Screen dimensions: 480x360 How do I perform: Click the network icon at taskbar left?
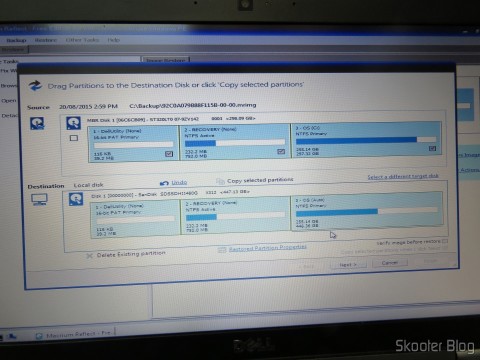tap(13, 336)
